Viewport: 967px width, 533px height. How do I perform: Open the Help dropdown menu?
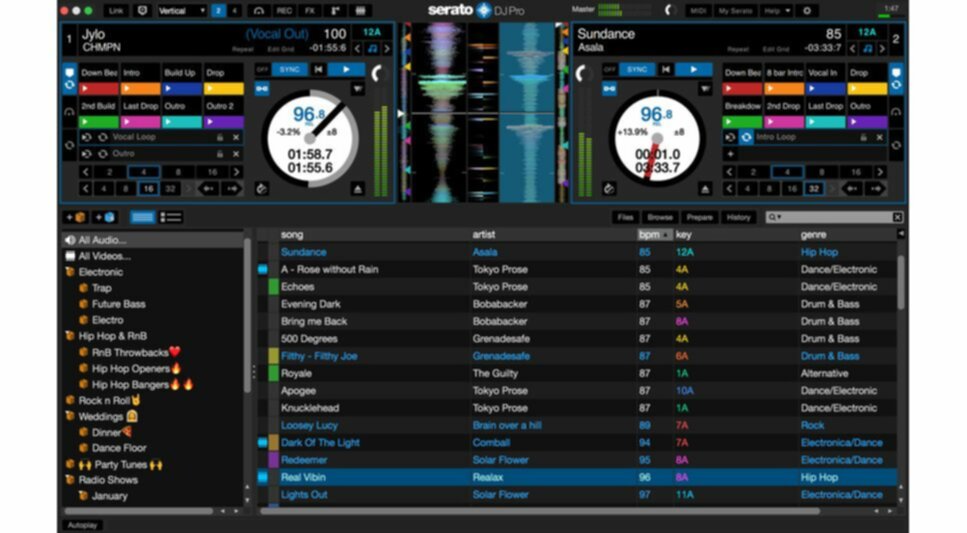coord(776,10)
